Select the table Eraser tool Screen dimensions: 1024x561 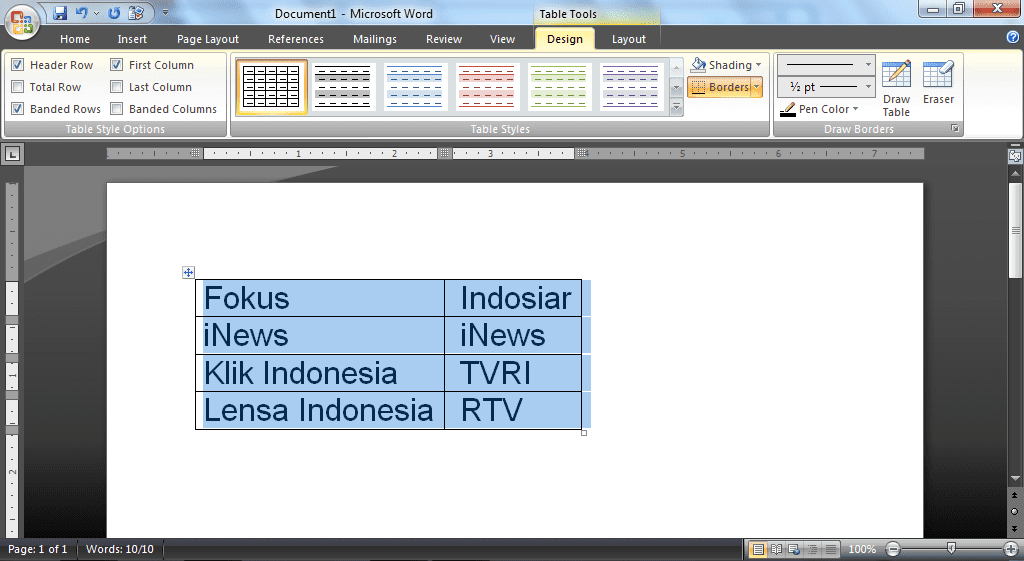(938, 82)
